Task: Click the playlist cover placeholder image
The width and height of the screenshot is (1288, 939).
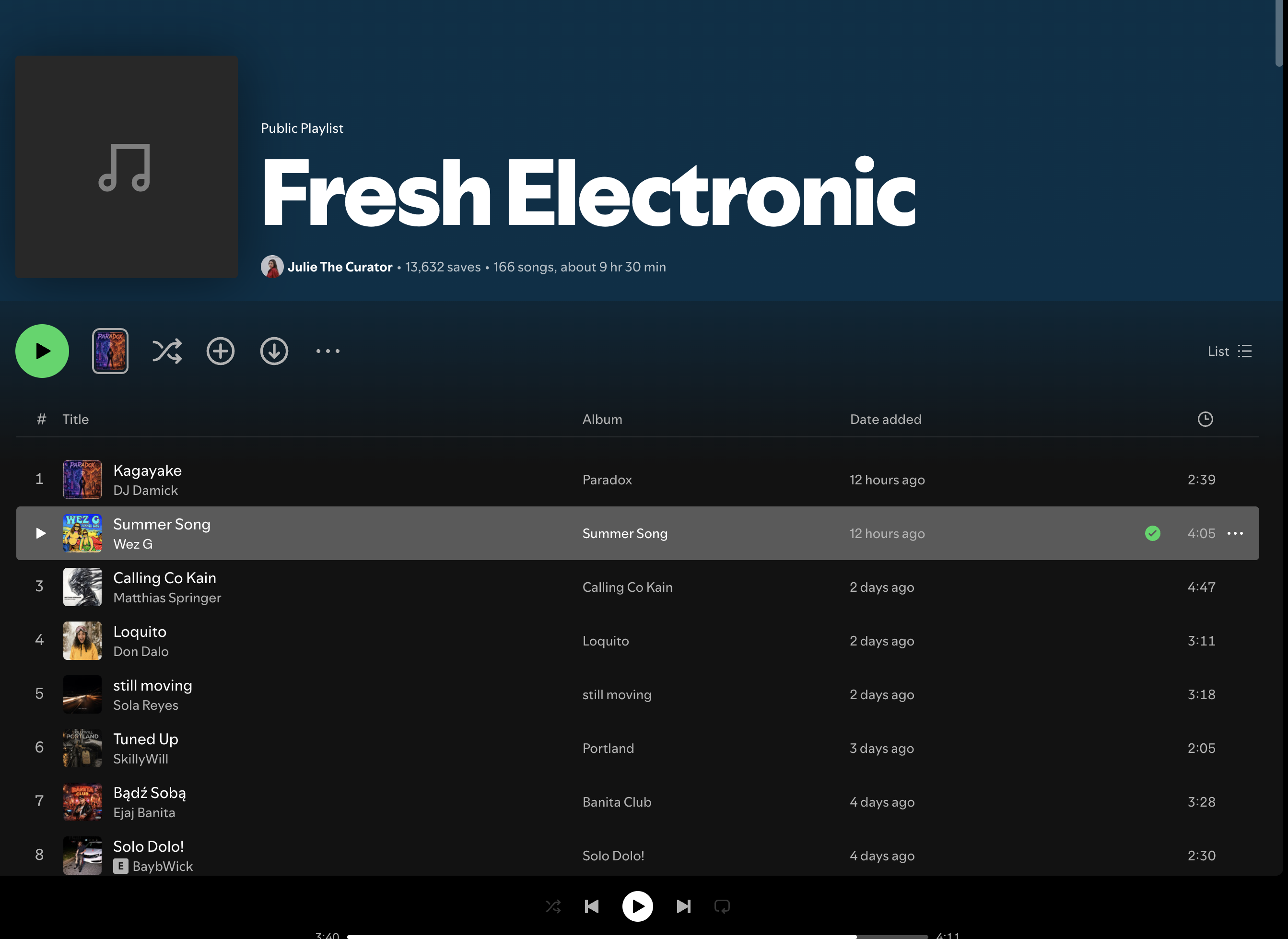Action: [126, 166]
